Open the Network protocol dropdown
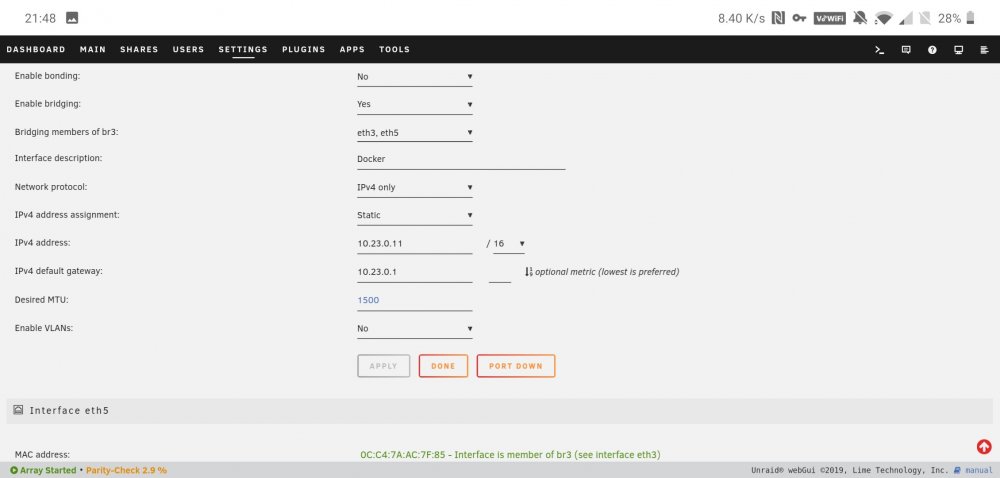1000x478 pixels. coord(415,188)
